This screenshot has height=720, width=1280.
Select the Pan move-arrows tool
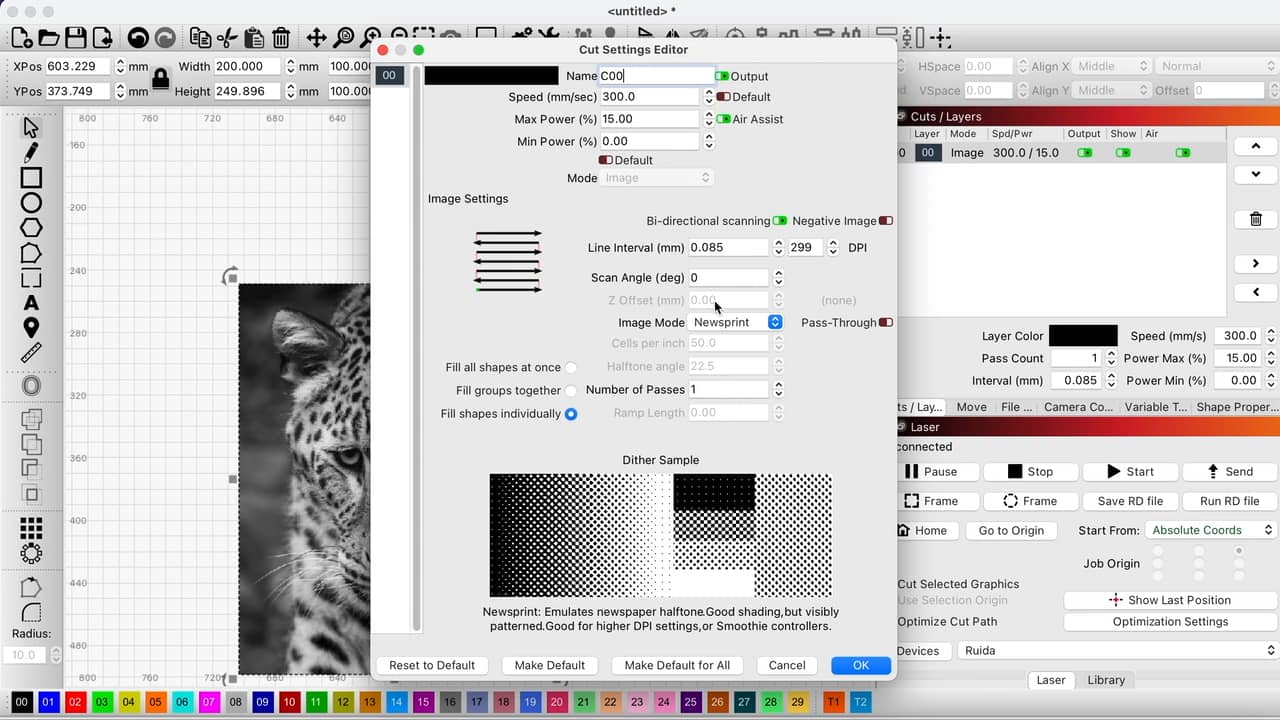coord(316,38)
